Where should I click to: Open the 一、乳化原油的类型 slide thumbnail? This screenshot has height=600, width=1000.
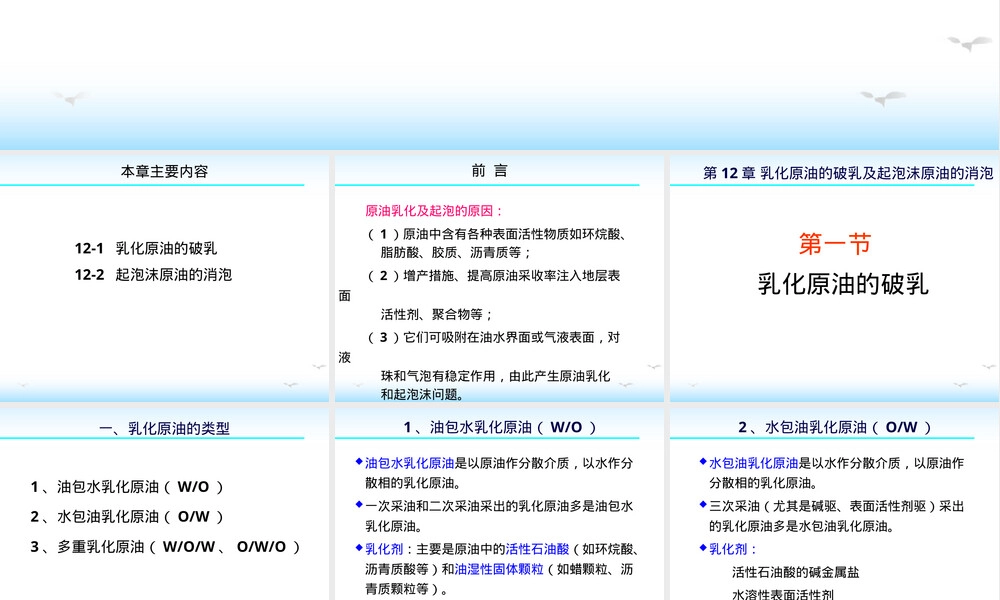164,504
